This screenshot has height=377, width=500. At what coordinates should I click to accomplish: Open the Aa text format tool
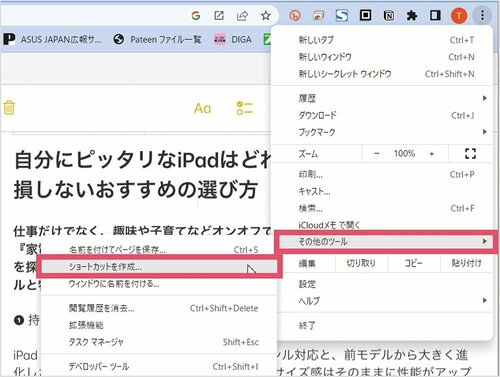pyautogui.click(x=202, y=108)
